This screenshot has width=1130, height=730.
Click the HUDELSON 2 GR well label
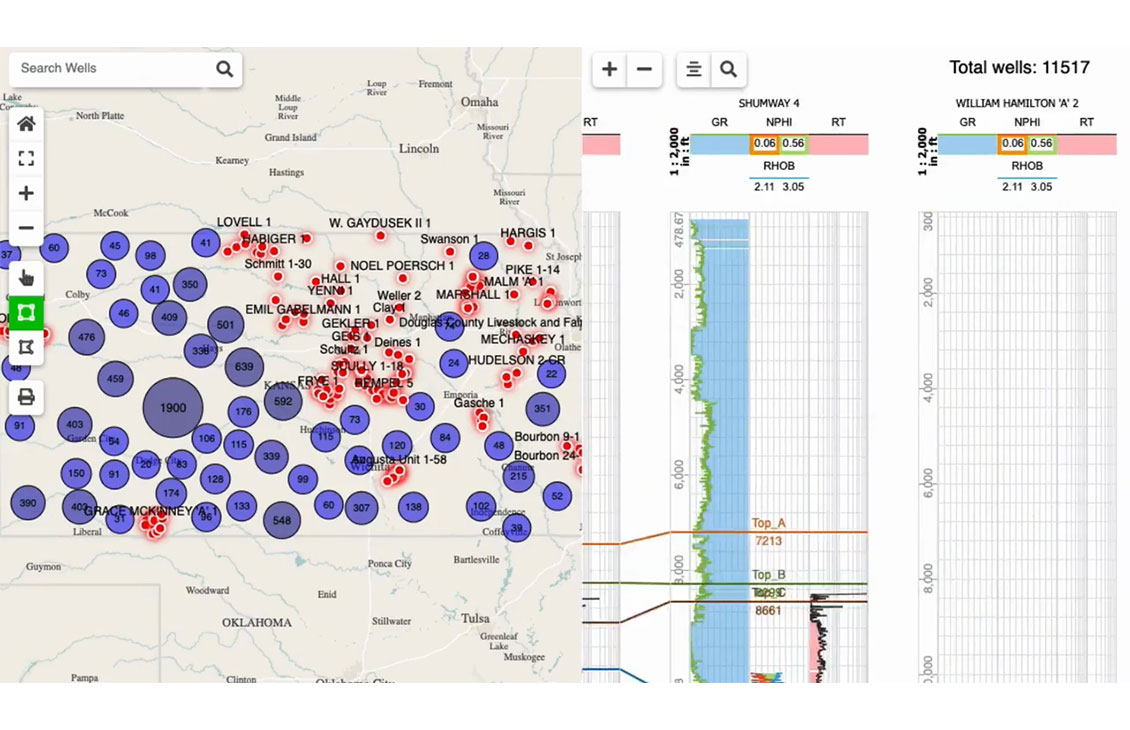(x=517, y=360)
